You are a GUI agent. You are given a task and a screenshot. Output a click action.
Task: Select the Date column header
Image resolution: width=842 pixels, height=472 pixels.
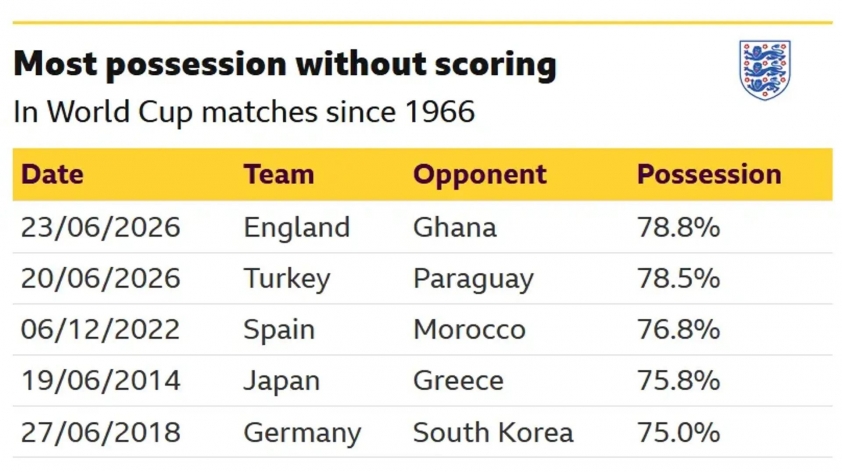point(52,175)
